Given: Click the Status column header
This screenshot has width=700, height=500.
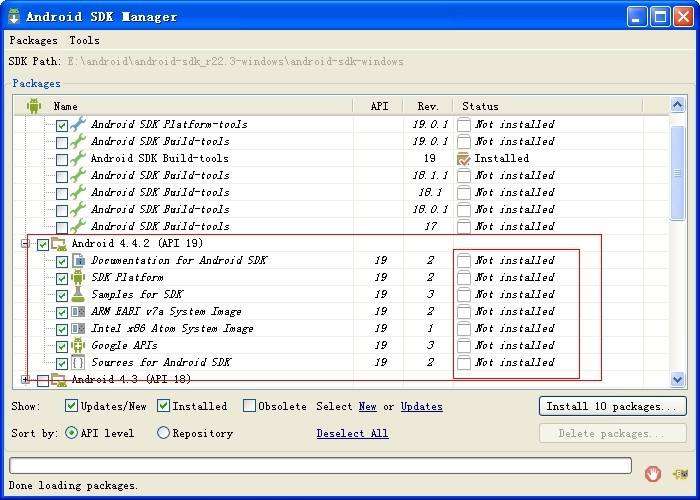Looking at the screenshot, I should tap(480, 106).
